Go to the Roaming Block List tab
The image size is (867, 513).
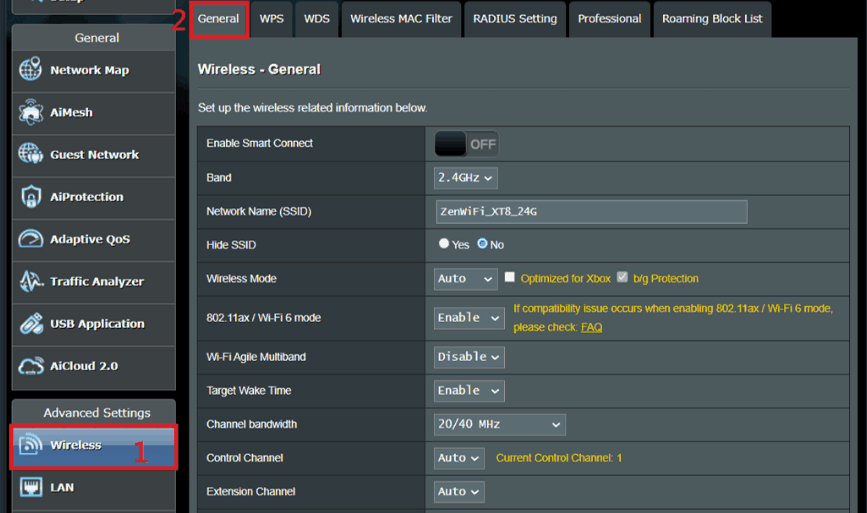(711, 19)
